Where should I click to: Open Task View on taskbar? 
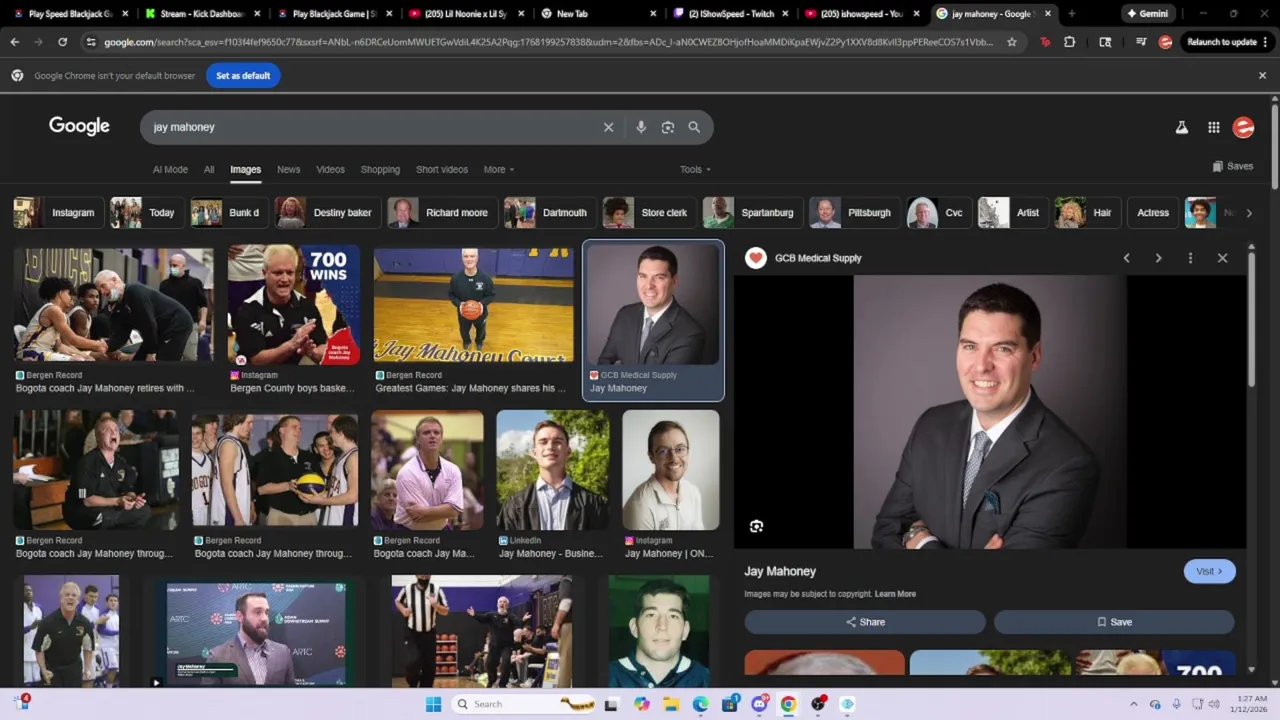pyautogui.click(x=611, y=704)
